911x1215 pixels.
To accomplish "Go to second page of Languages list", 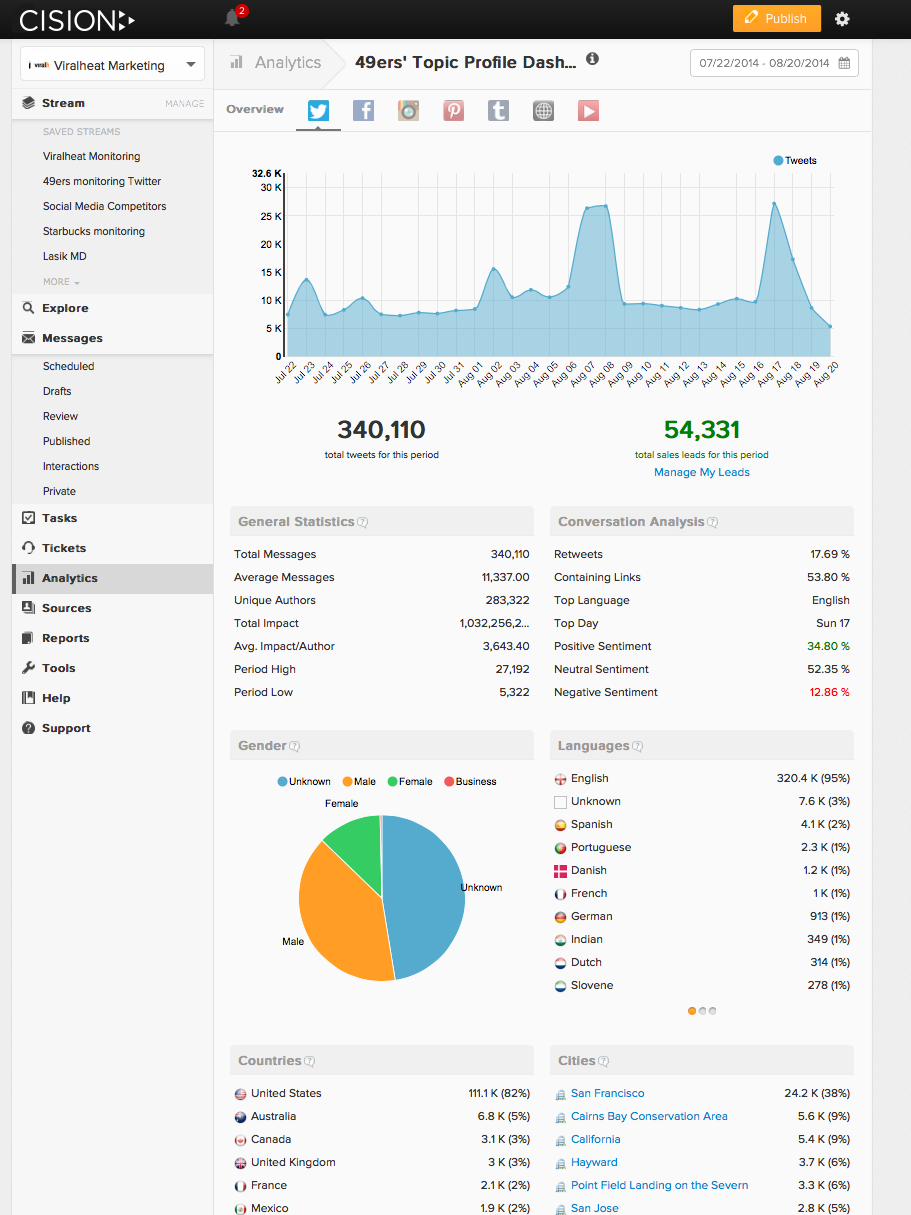I will 701,1011.
